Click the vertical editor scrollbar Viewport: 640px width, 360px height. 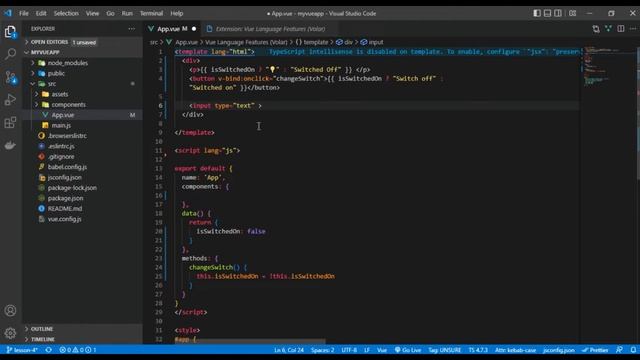[638, 112]
